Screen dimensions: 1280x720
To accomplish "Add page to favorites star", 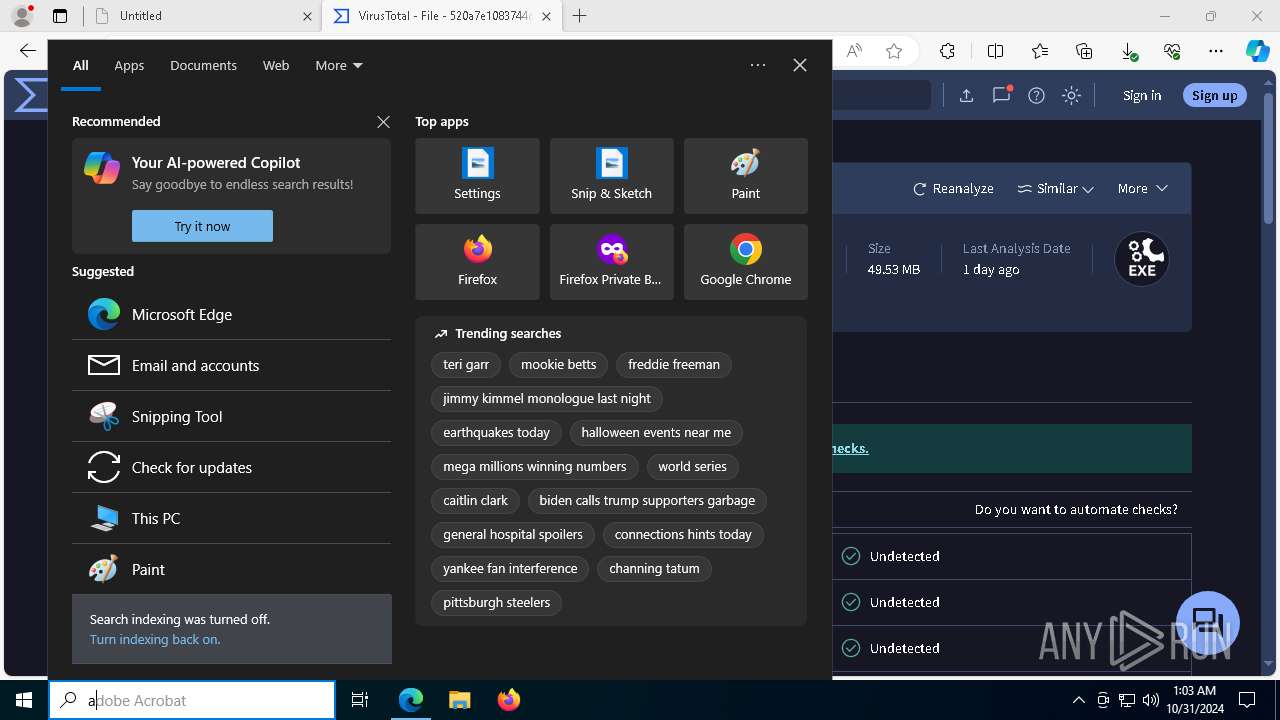I will [894, 51].
